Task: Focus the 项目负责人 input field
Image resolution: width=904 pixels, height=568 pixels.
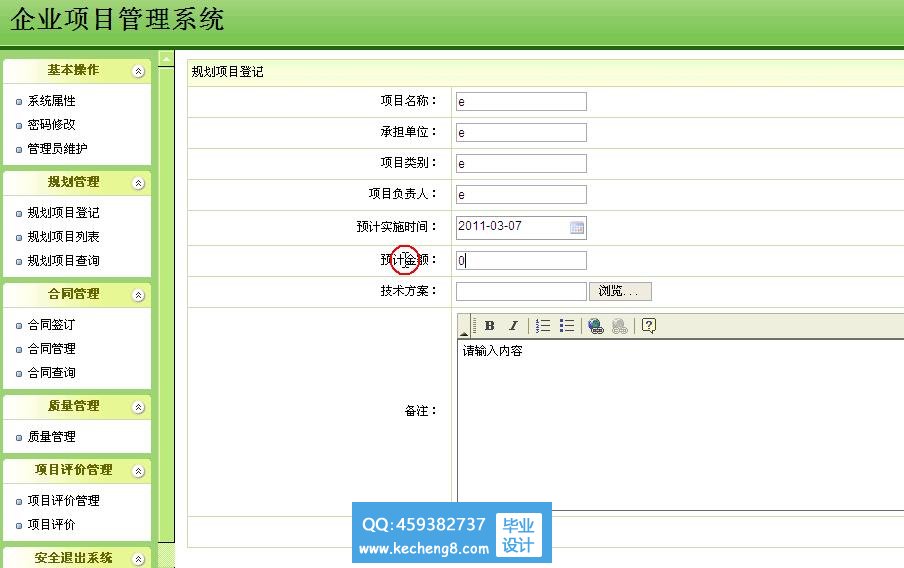Action: pyautogui.click(x=521, y=194)
